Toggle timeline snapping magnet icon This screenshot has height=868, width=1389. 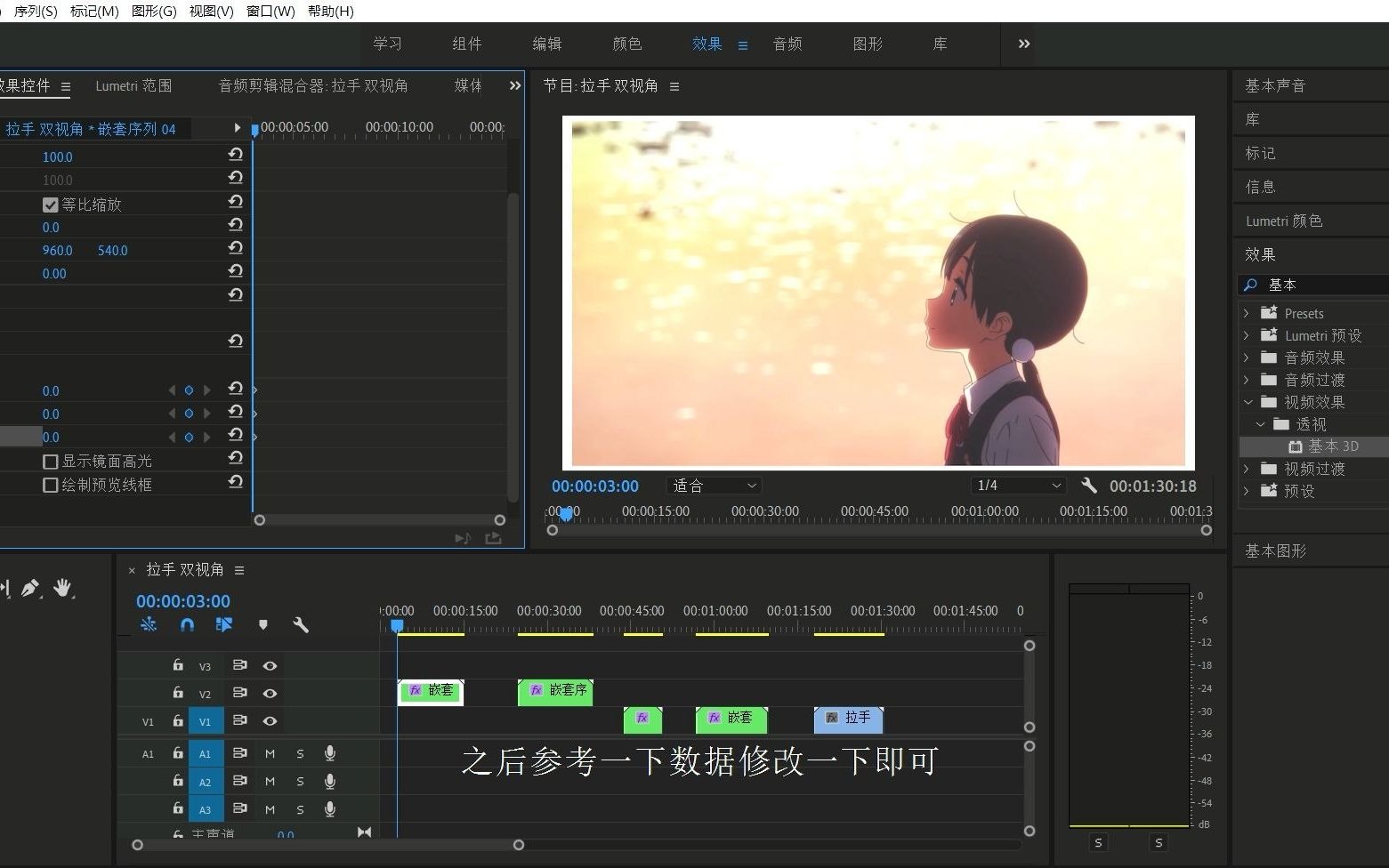pos(187,625)
